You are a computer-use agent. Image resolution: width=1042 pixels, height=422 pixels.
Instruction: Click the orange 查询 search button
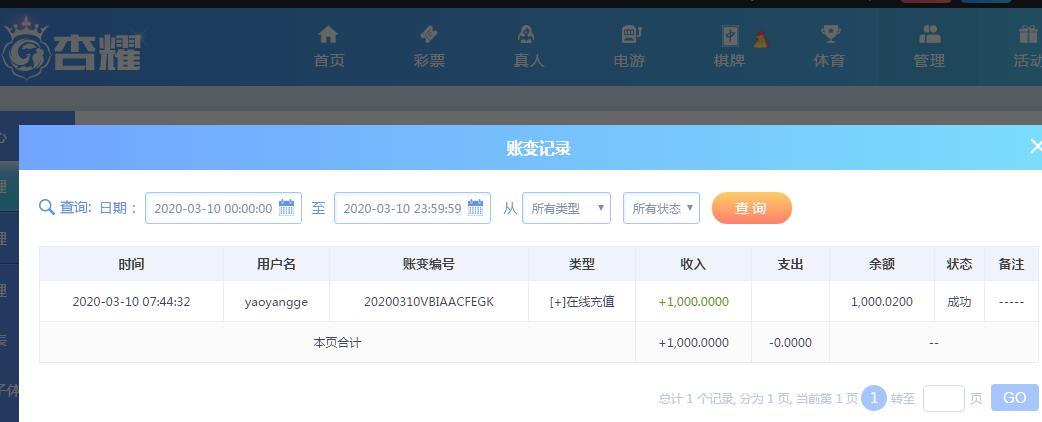coord(752,208)
